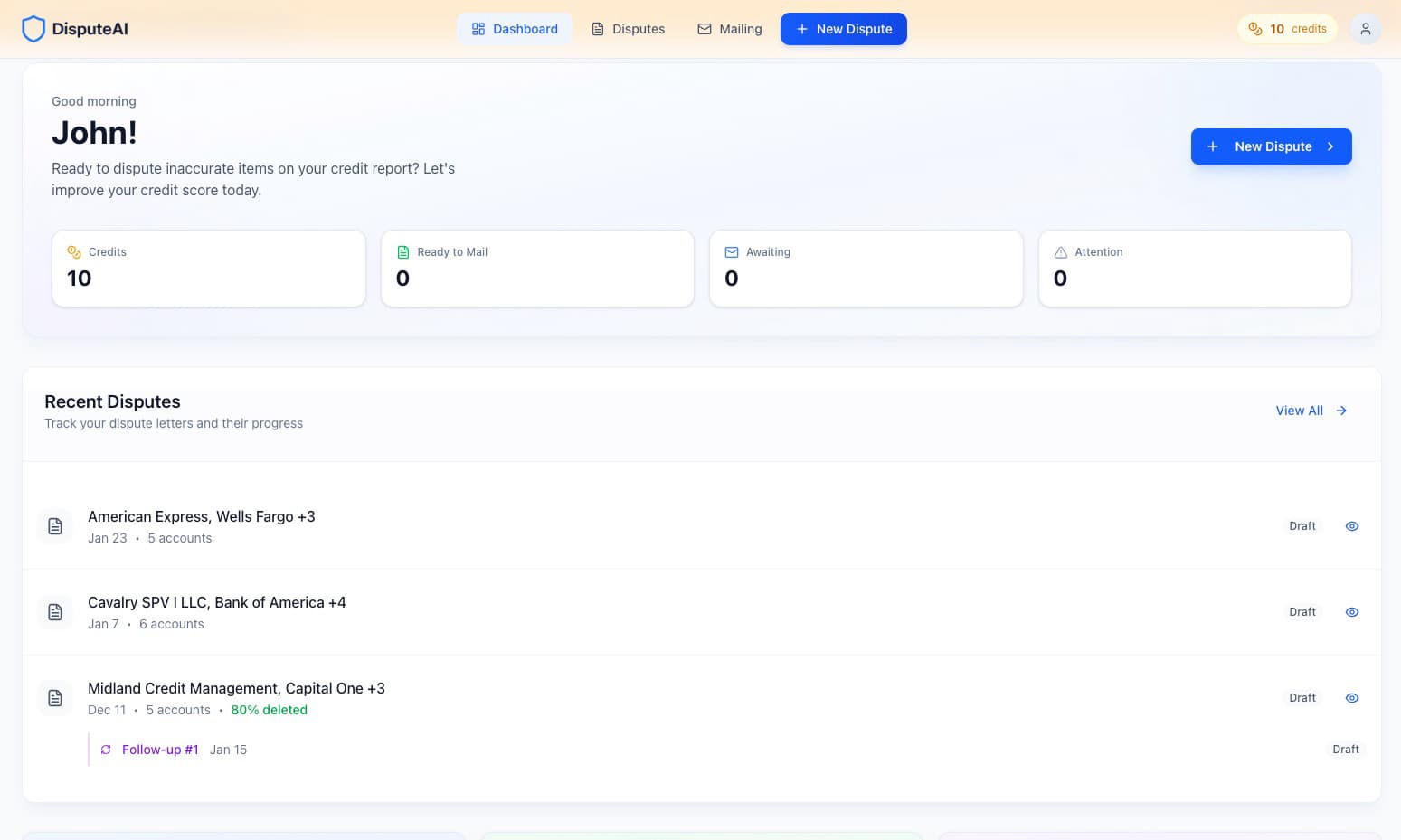The image size is (1401, 840).
Task: Toggle the eye icon on Cavalry SPV row
Action: coord(1351,611)
